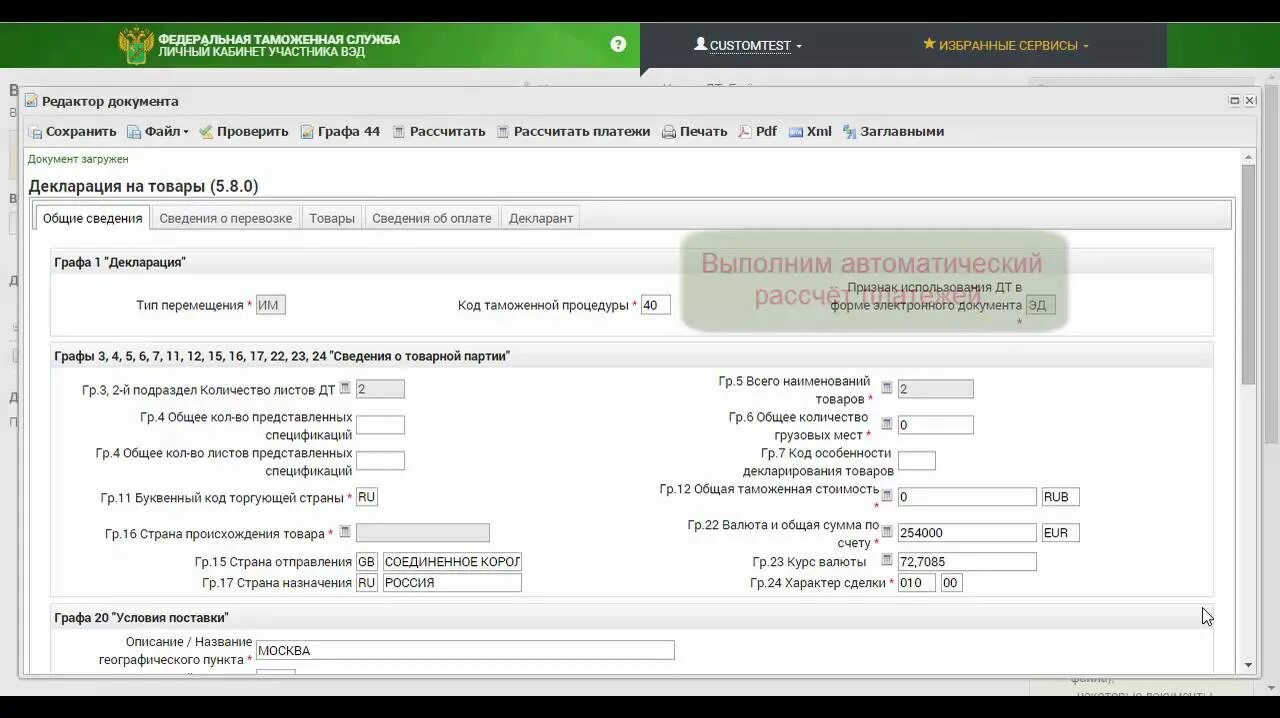Click Рассчитать платежи in the toolbar
This screenshot has height=718, width=1280.
573,131
